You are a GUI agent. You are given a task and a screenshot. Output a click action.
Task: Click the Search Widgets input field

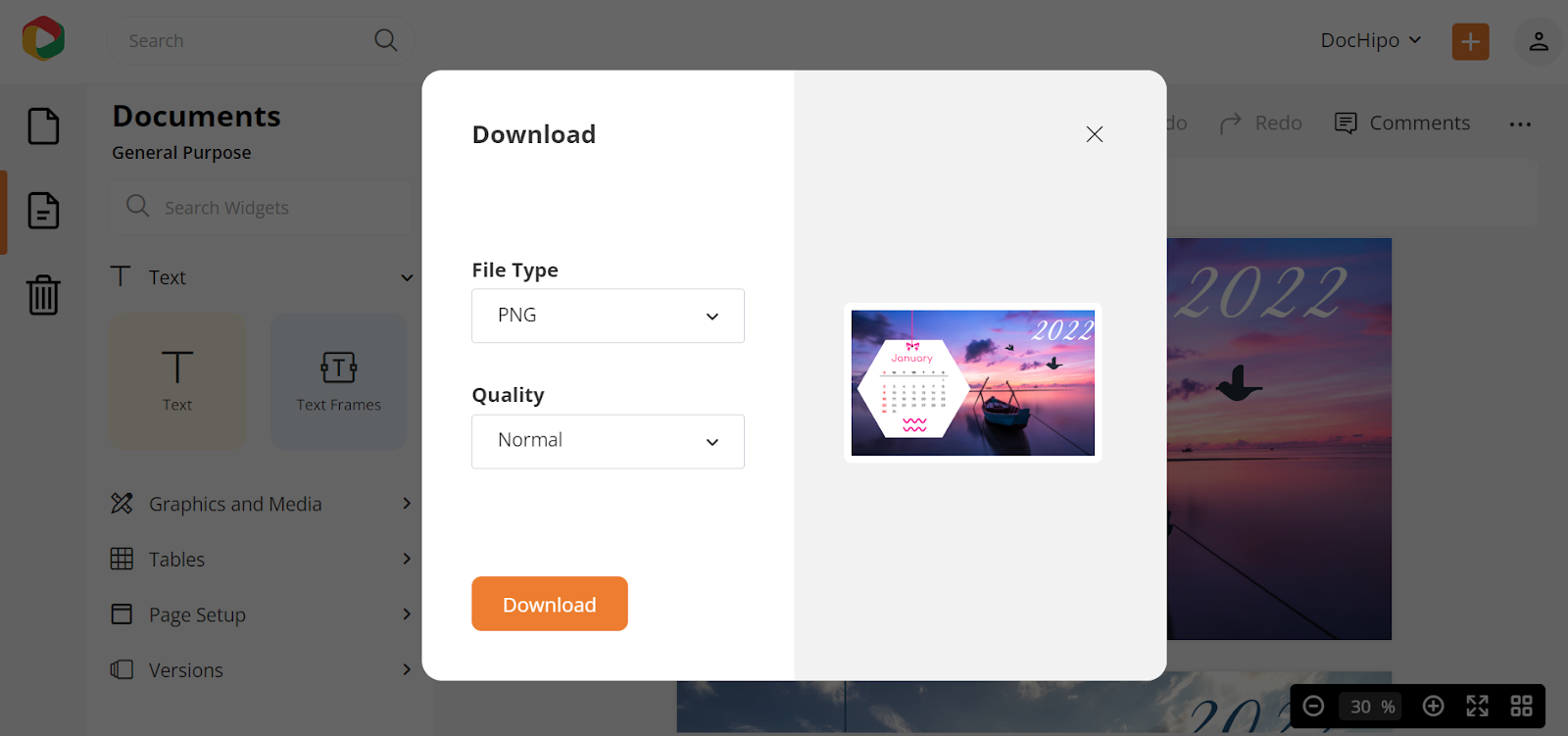click(x=261, y=207)
